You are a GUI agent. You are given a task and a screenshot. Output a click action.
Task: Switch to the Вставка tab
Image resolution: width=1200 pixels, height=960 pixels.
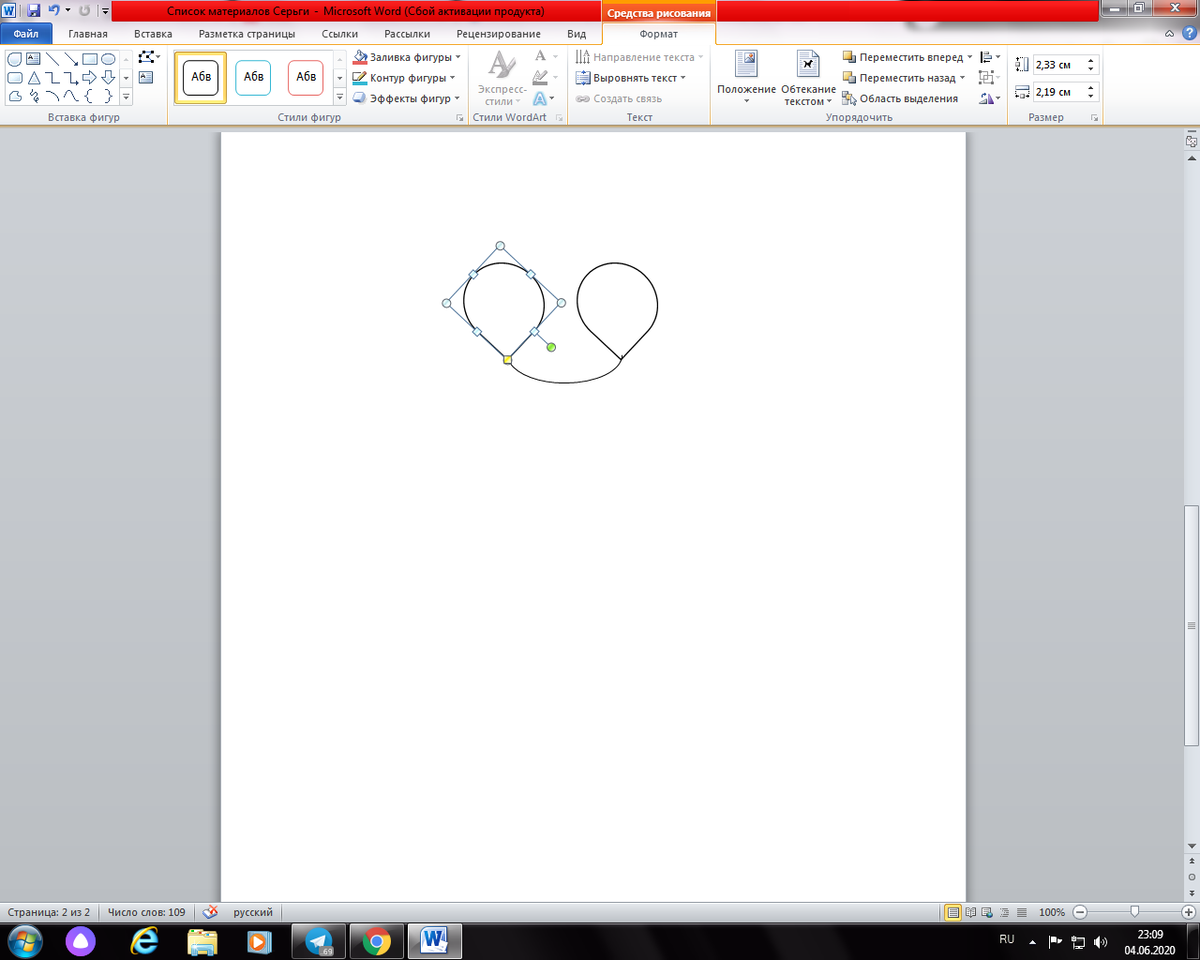point(153,33)
